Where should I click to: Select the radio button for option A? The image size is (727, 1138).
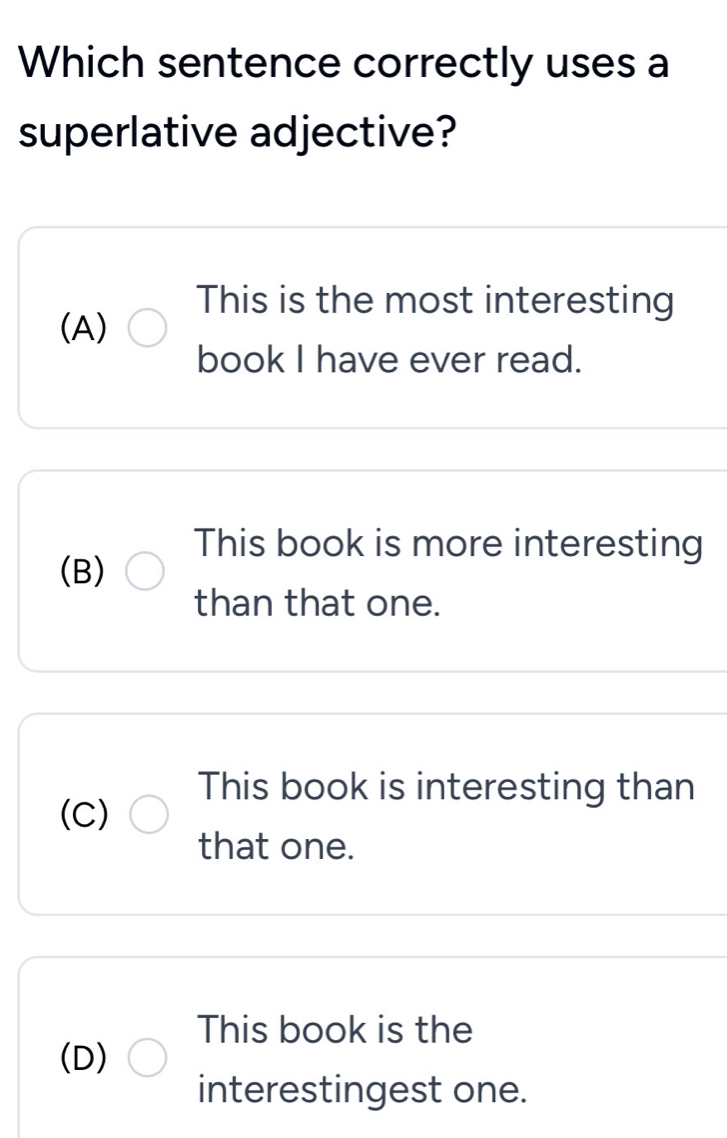pyautogui.click(x=145, y=329)
